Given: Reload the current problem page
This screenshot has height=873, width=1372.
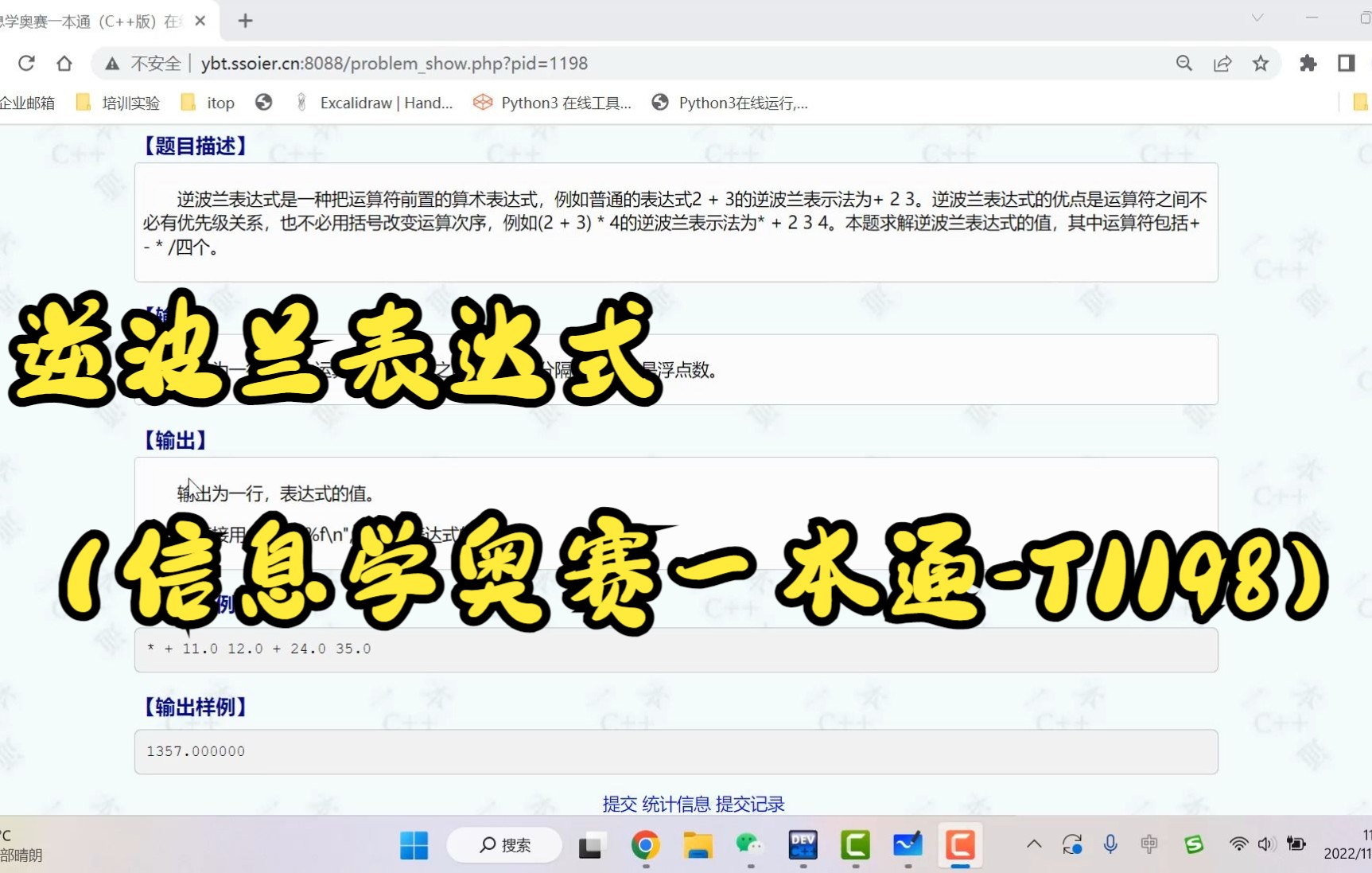Looking at the screenshot, I should pos(26,63).
